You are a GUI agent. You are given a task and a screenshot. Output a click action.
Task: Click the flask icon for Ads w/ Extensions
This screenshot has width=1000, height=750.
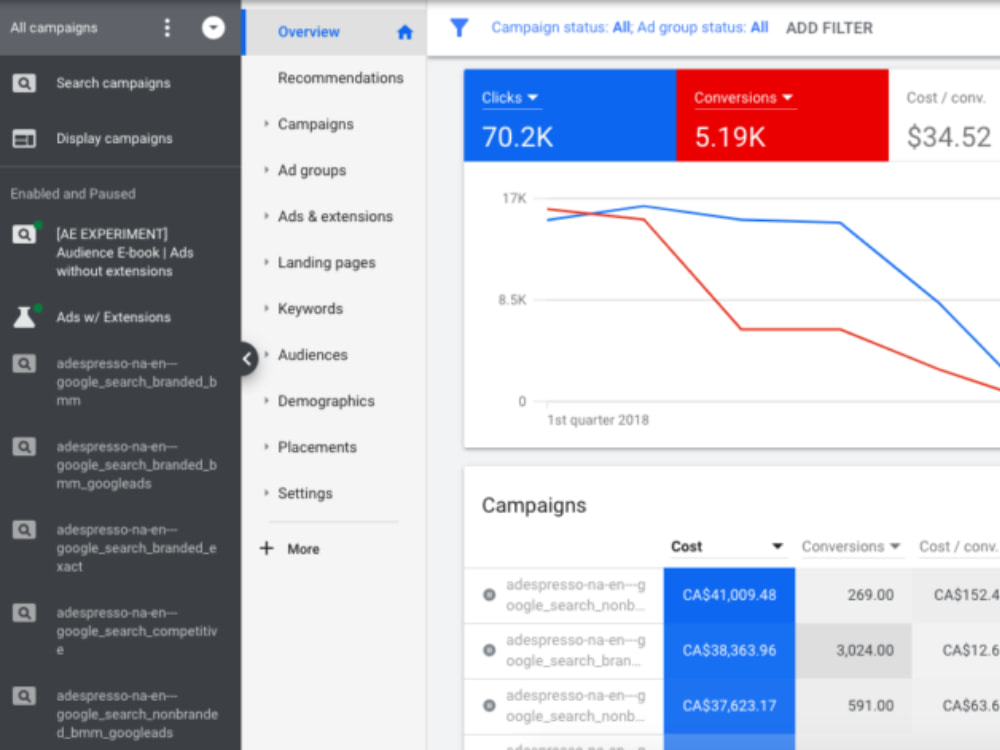[24, 317]
